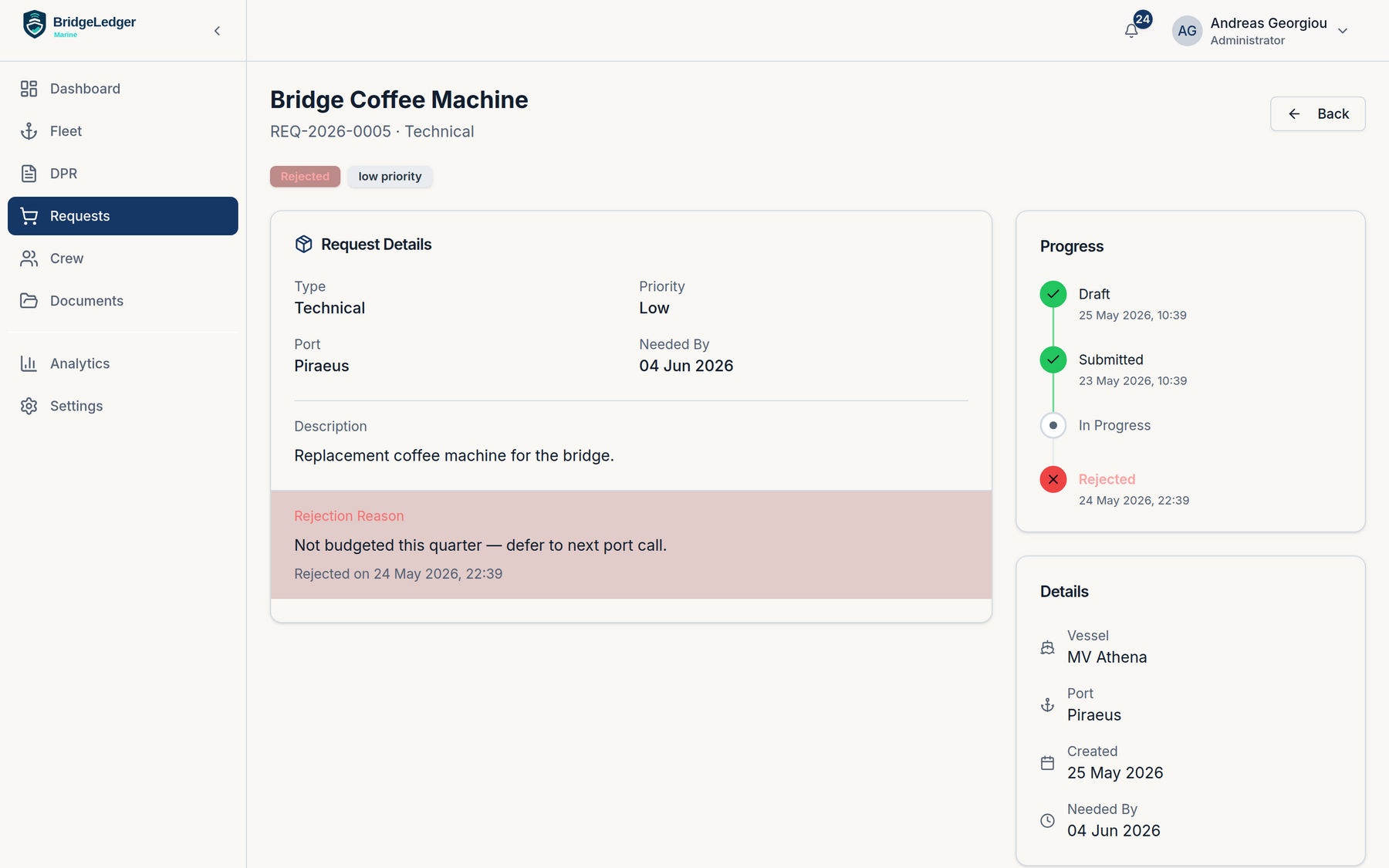Open the notifications bell
This screenshot has width=1389, height=868.
(1131, 31)
